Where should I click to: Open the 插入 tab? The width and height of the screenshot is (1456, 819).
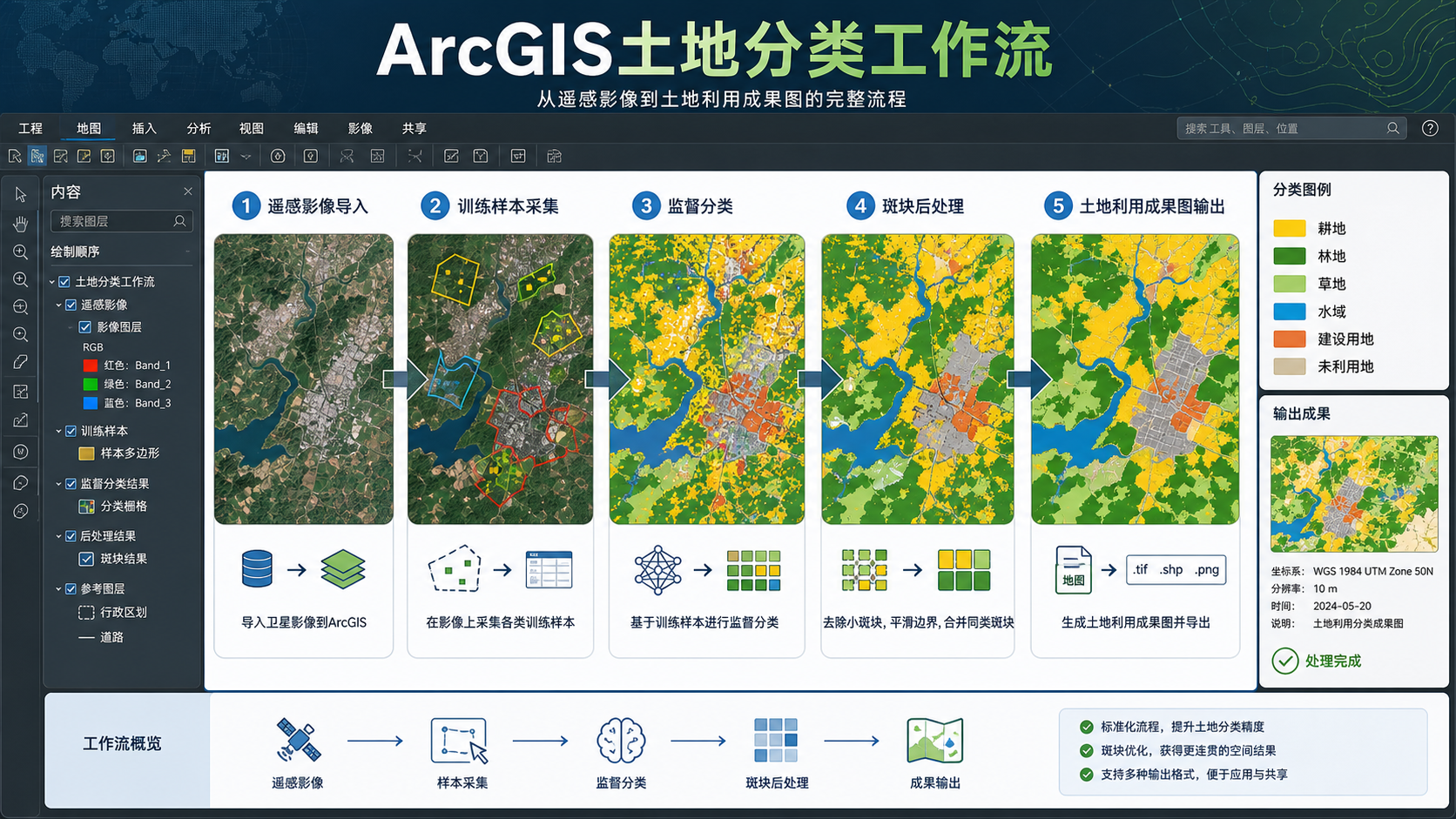(145, 128)
